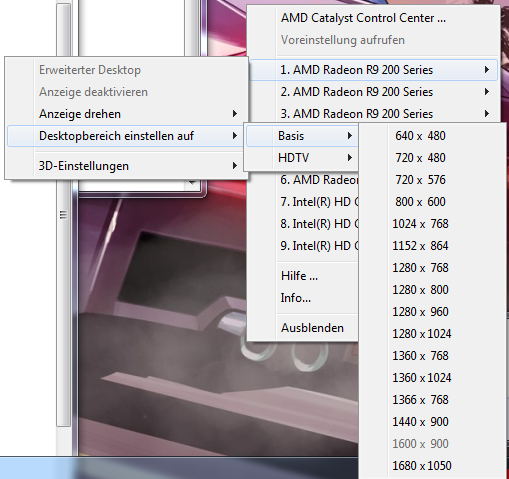
Task: Click arrow next to HDTV
Action: (x=349, y=158)
